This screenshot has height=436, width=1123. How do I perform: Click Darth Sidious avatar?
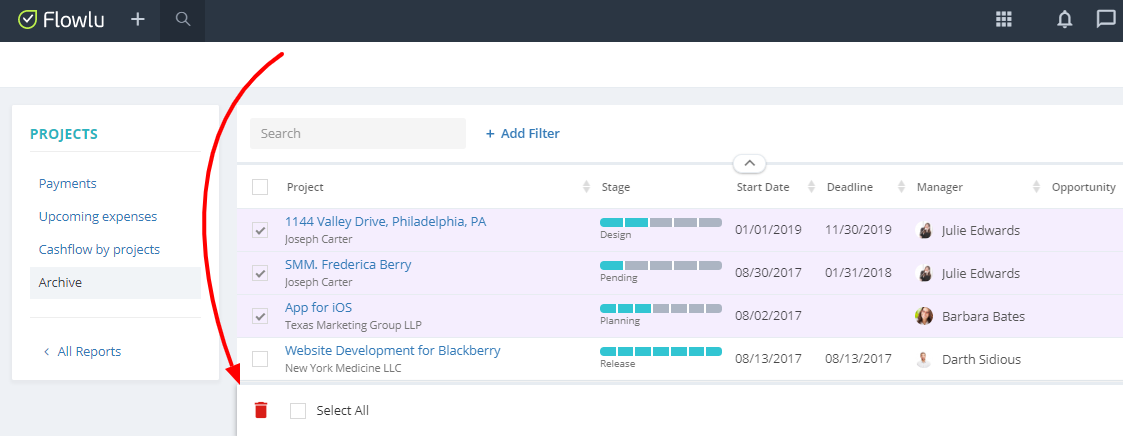(925, 359)
